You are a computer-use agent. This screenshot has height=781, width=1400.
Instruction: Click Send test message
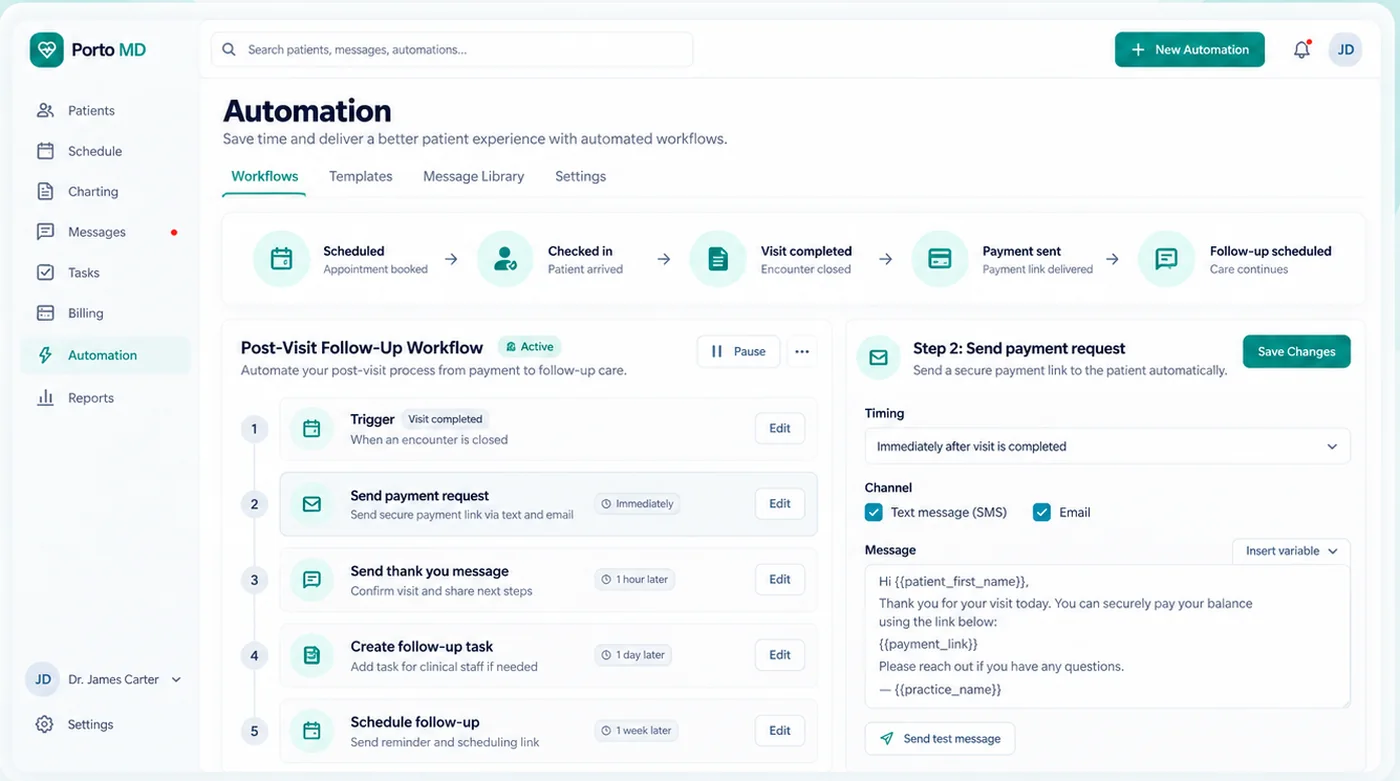[x=940, y=738]
